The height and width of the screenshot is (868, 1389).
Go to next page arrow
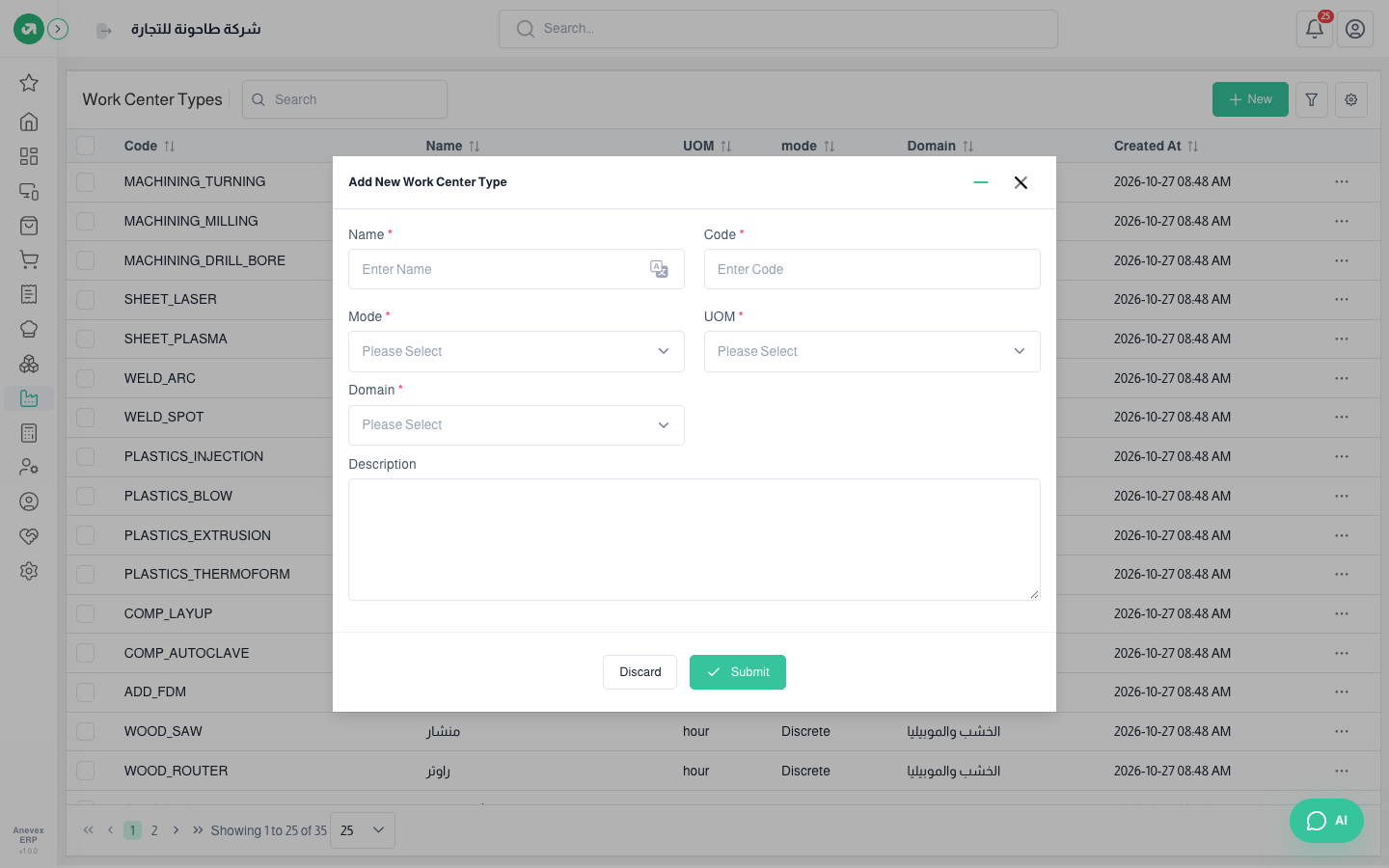coord(176,830)
